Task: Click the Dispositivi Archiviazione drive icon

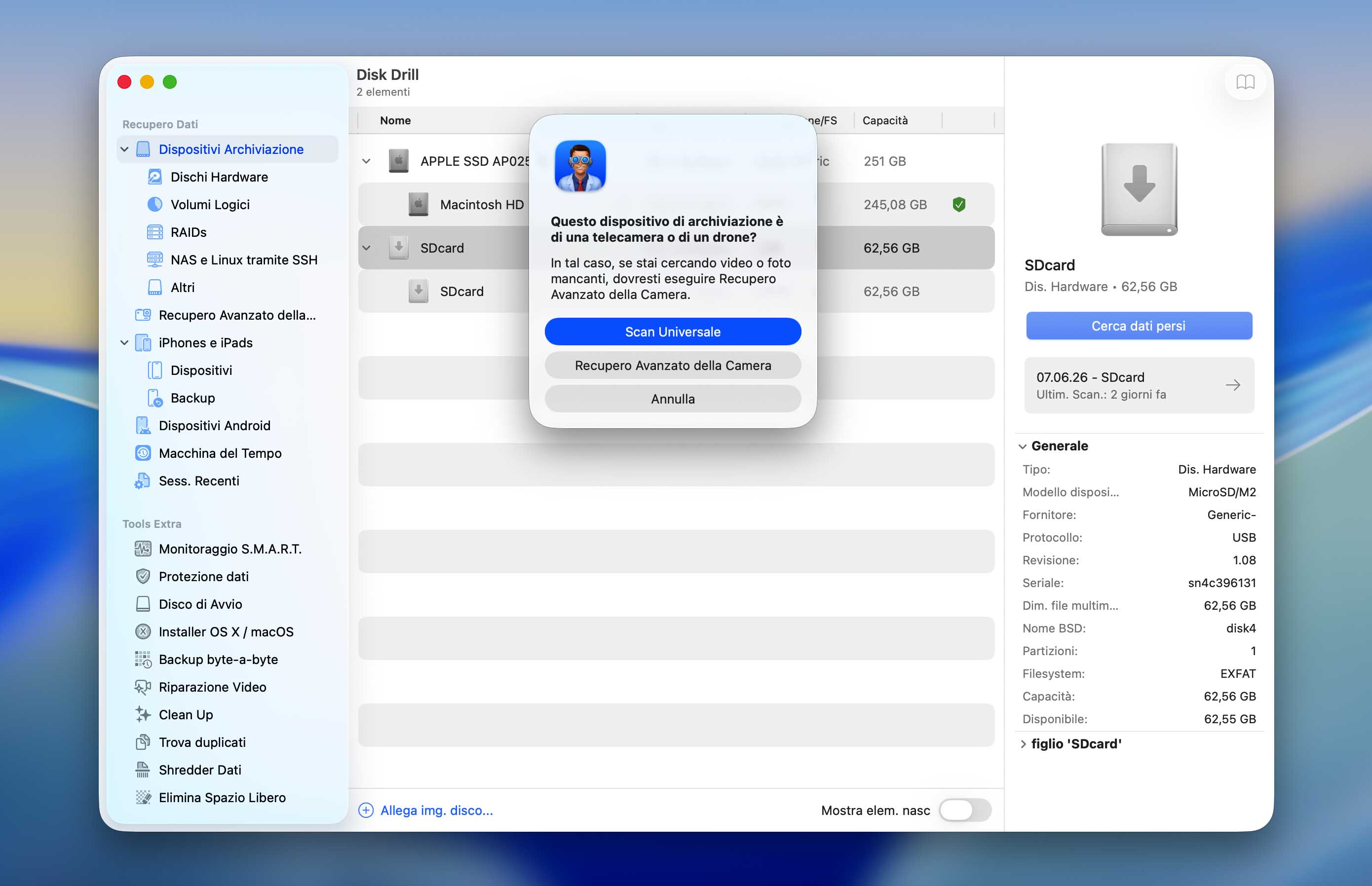Action: [x=143, y=149]
